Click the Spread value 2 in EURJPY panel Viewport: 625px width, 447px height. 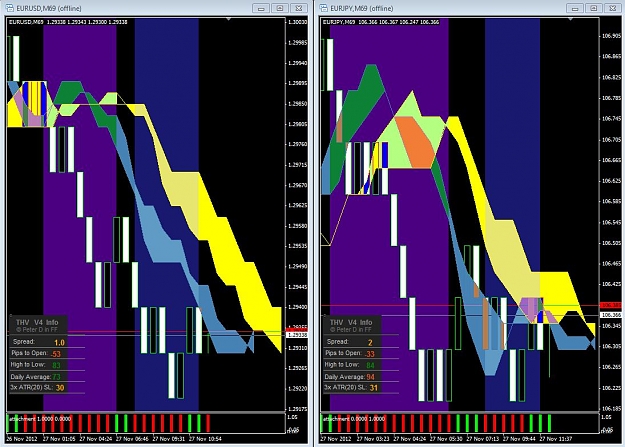[x=370, y=343]
